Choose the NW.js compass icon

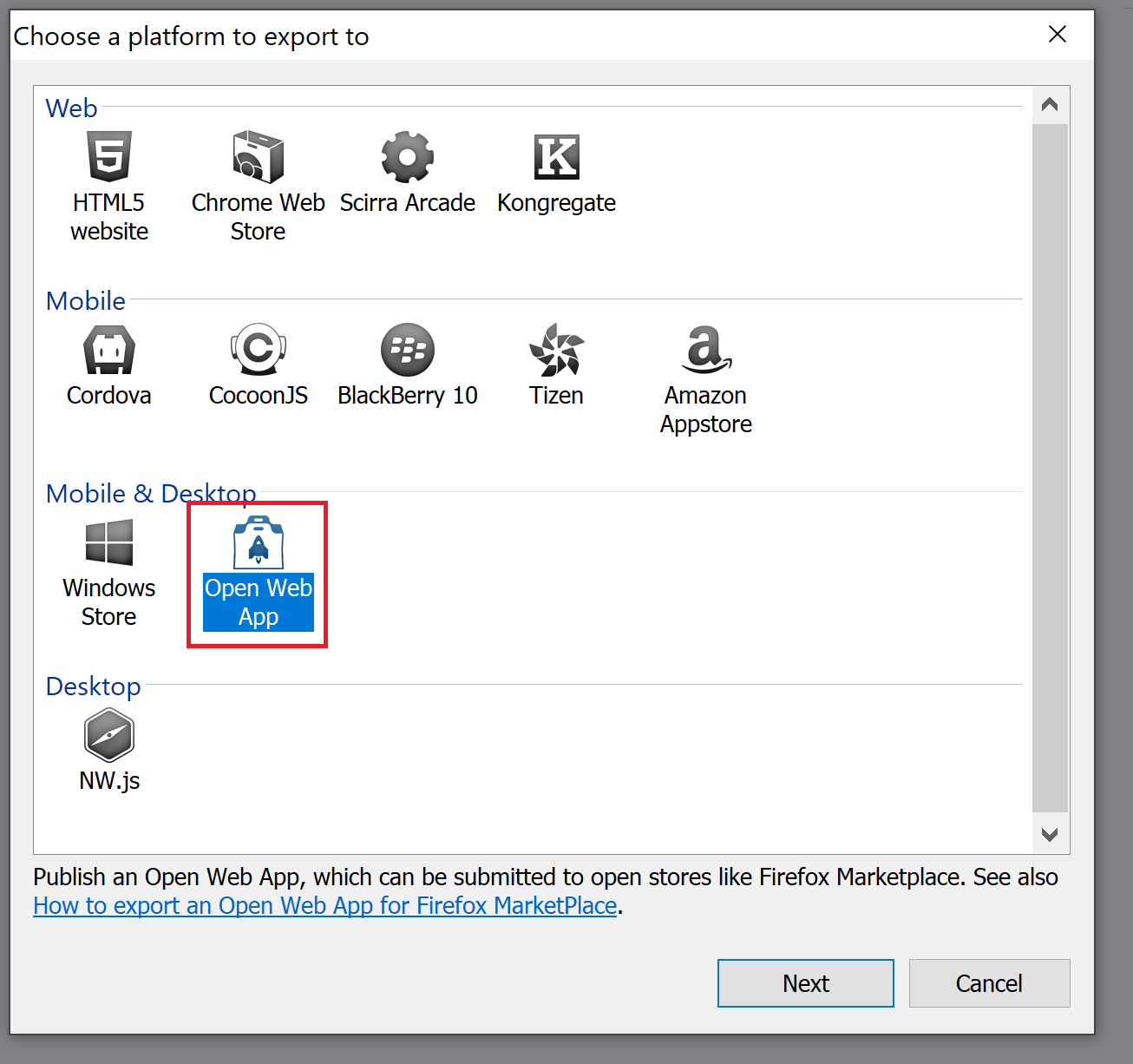click(x=109, y=735)
